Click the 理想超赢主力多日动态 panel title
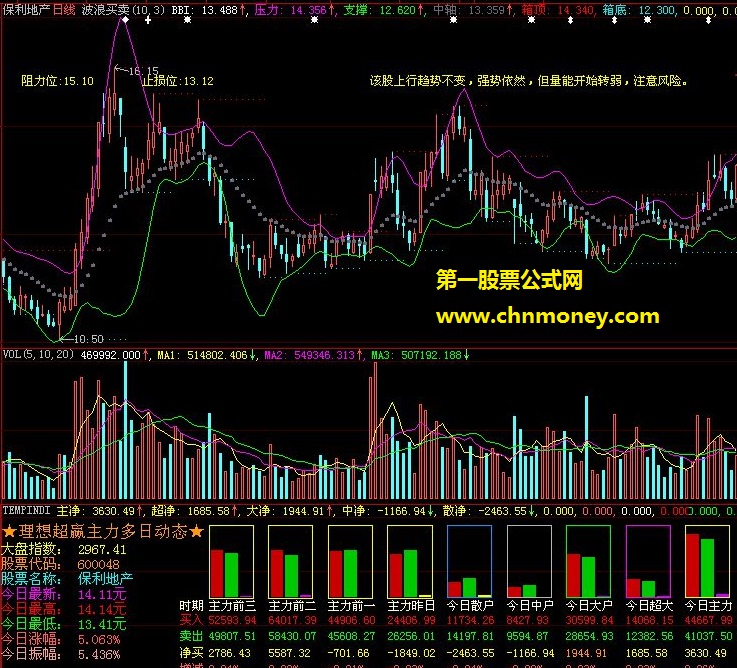Image resolution: width=737 pixels, height=668 pixels. point(103,531)
